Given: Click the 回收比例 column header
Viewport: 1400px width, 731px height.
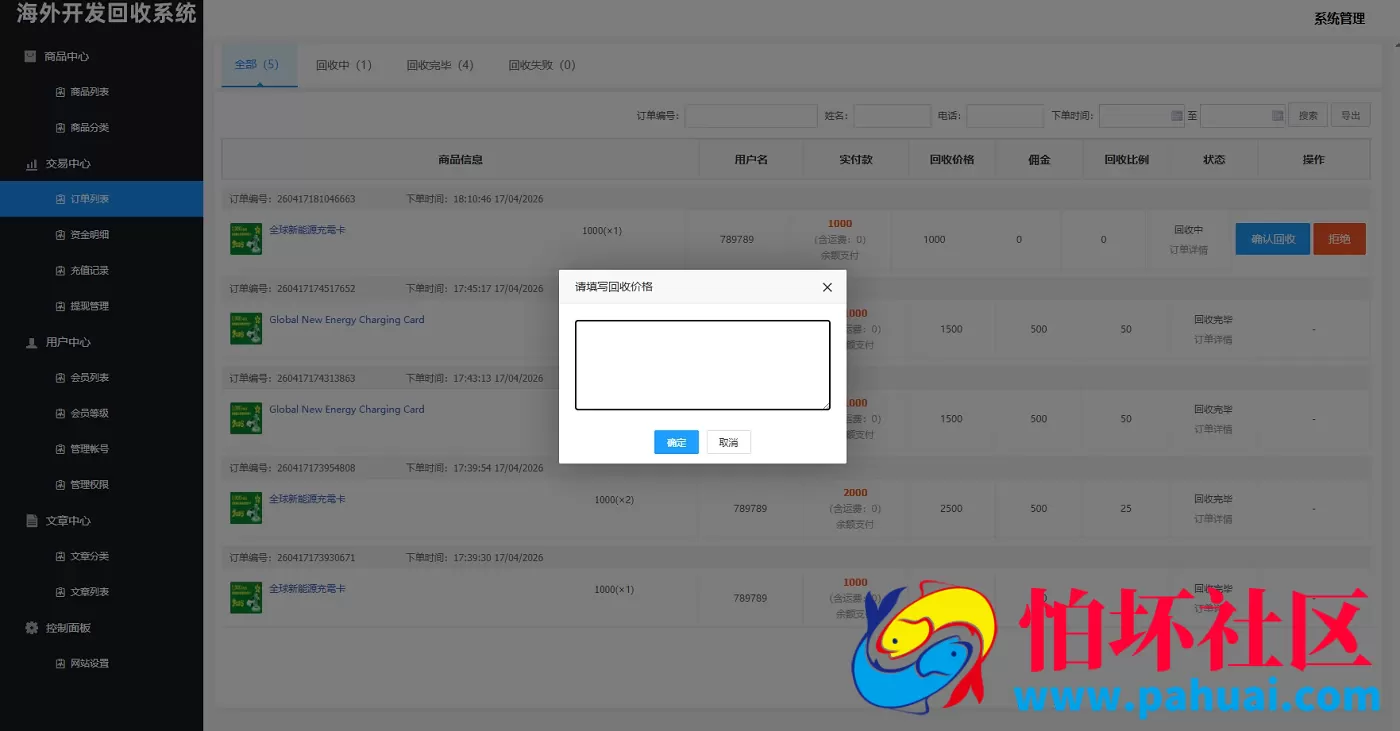Looking at the screenshot, I should [x=1126, y=160].
